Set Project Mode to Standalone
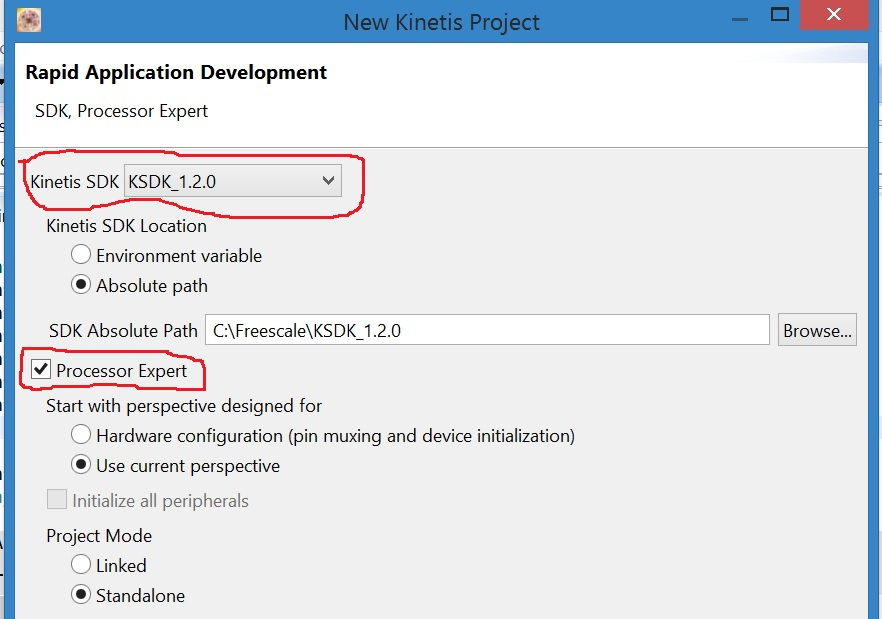This screenshot has height=619, width=882. click(x=81, y=595)
